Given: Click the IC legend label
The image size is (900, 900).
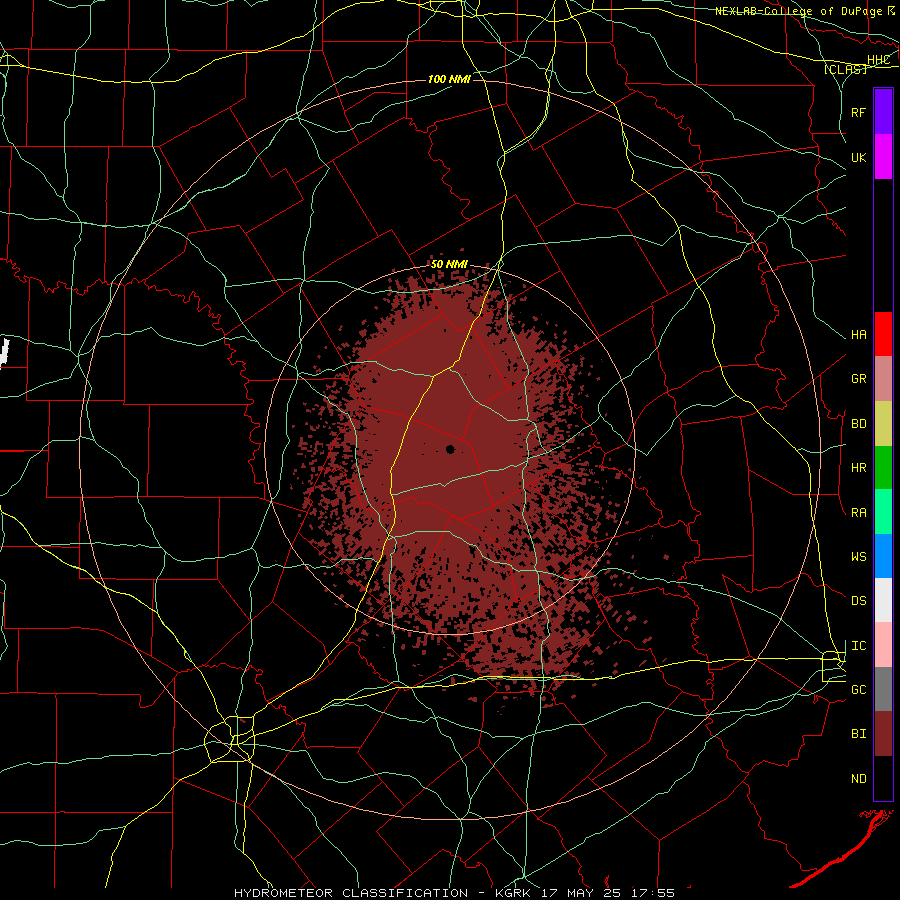Looking at the screenshot, I should 858,646.
